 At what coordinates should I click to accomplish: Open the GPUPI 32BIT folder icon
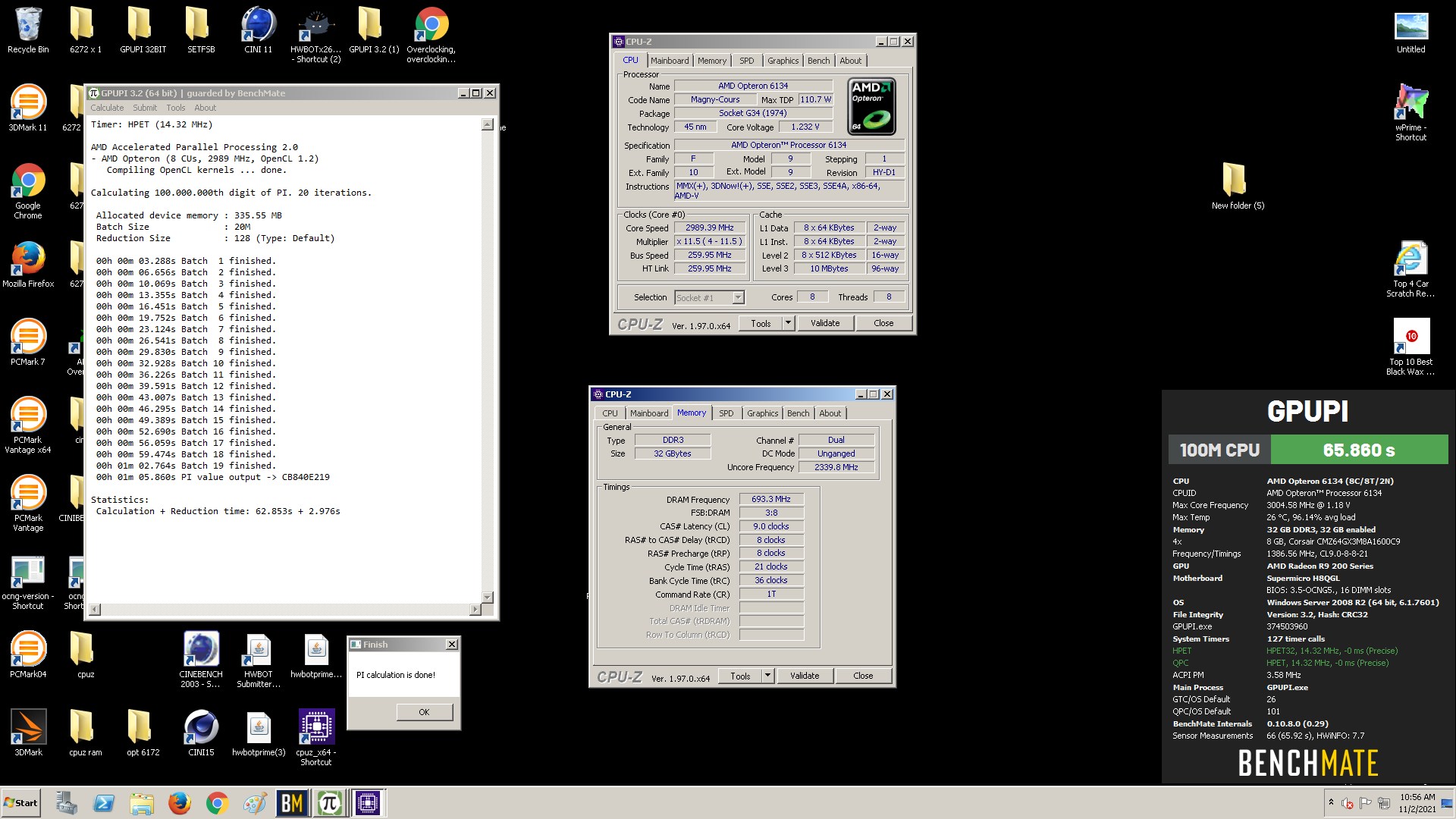click(x=143, y=30)
